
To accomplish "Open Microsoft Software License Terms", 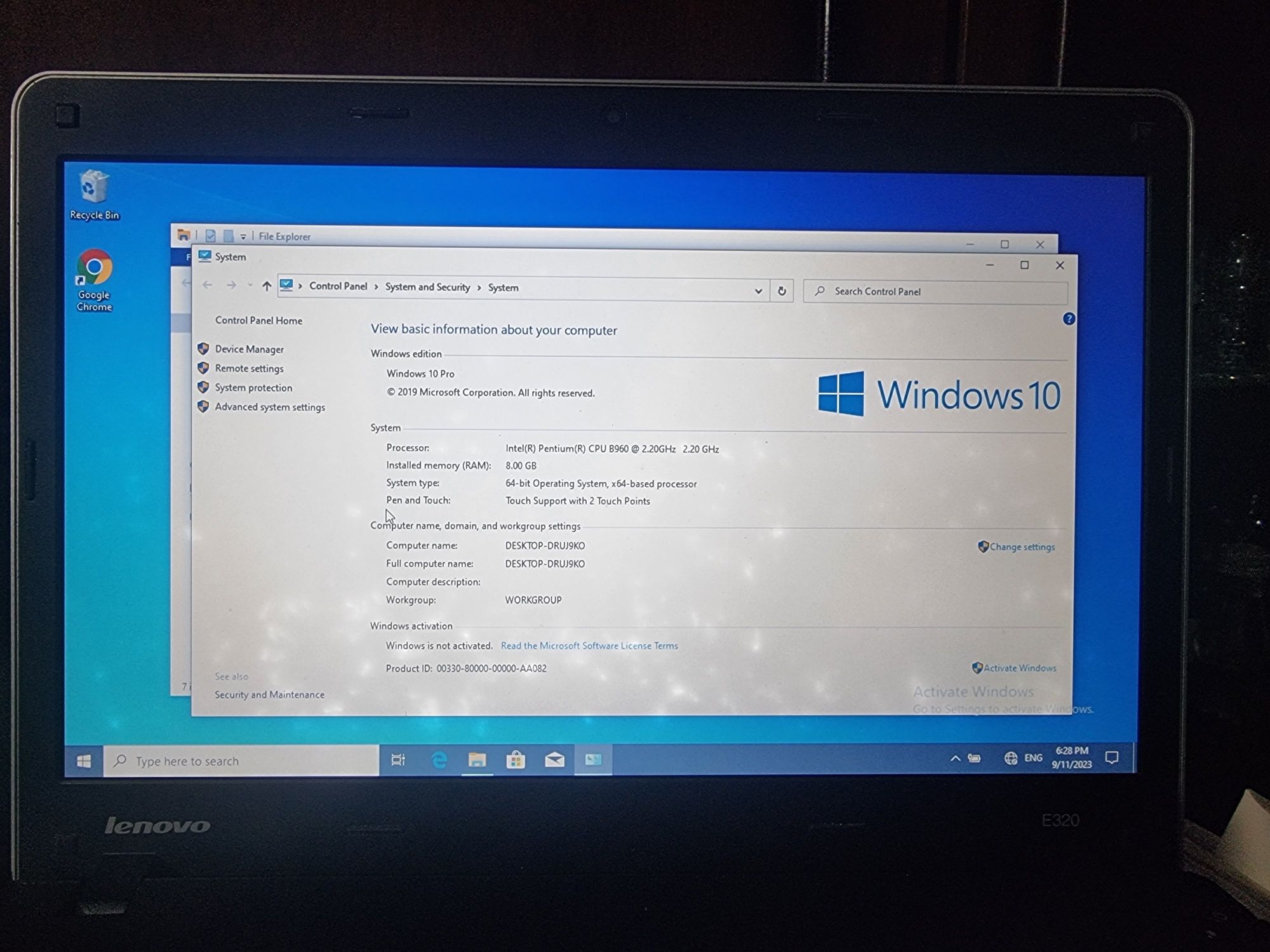I will pos(590,645).
